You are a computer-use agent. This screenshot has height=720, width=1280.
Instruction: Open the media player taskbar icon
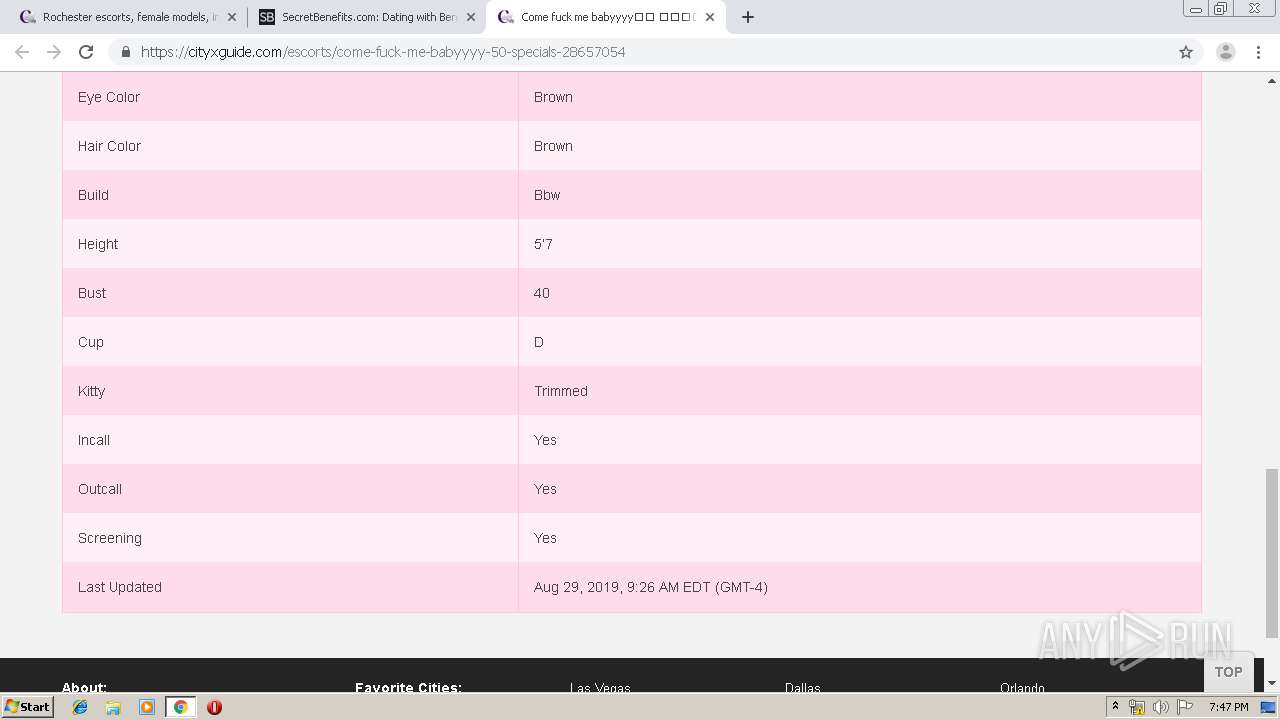pyautogui.click(x=147, y=707)
